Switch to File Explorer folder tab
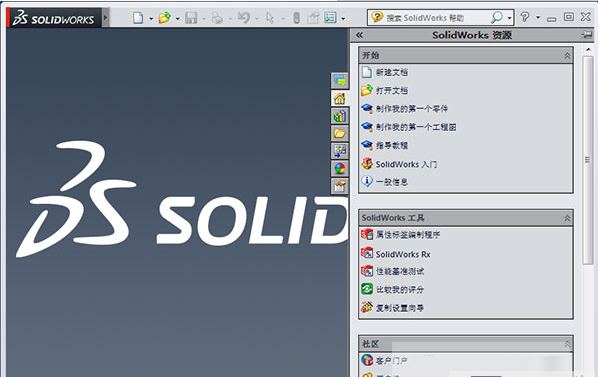The width and height of the screenshot is (598, 377). tap(339, 133)
